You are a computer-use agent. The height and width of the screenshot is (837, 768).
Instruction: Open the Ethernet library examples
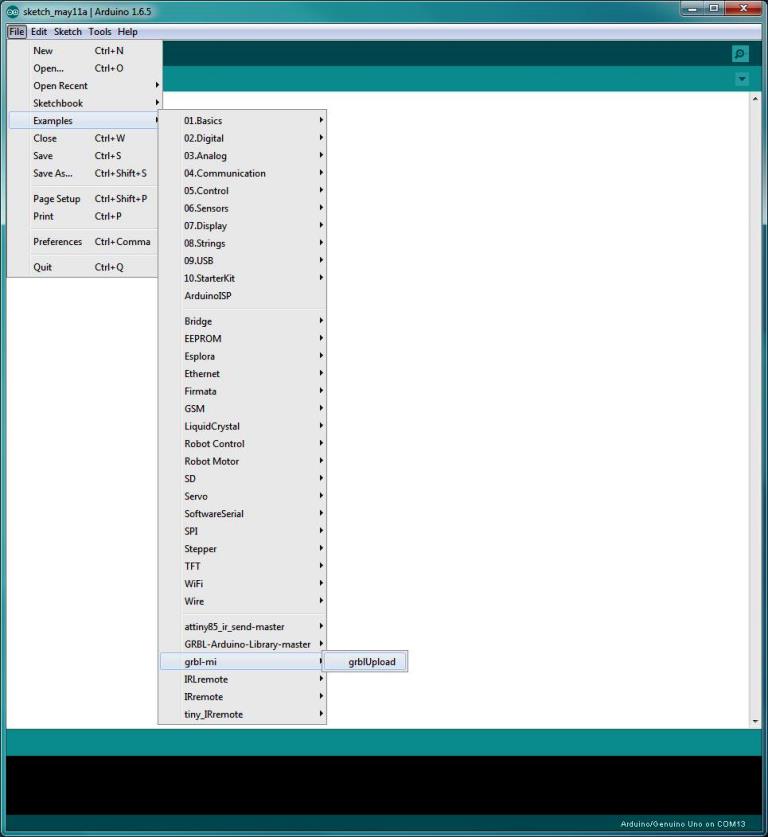(242, 374)
